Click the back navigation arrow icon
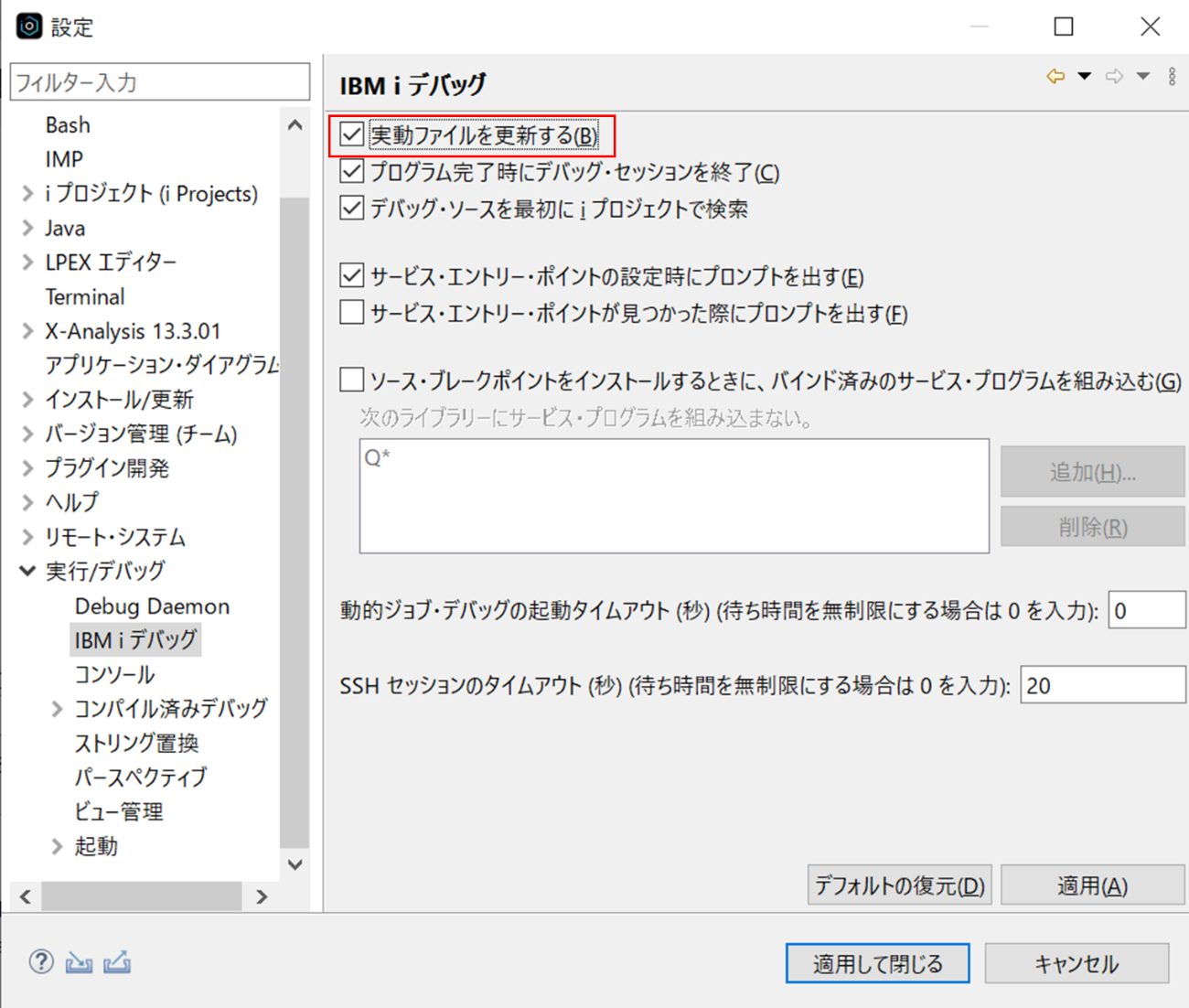Image resolution: width=1189 pixels, height=1008 pixels. 1055,77
